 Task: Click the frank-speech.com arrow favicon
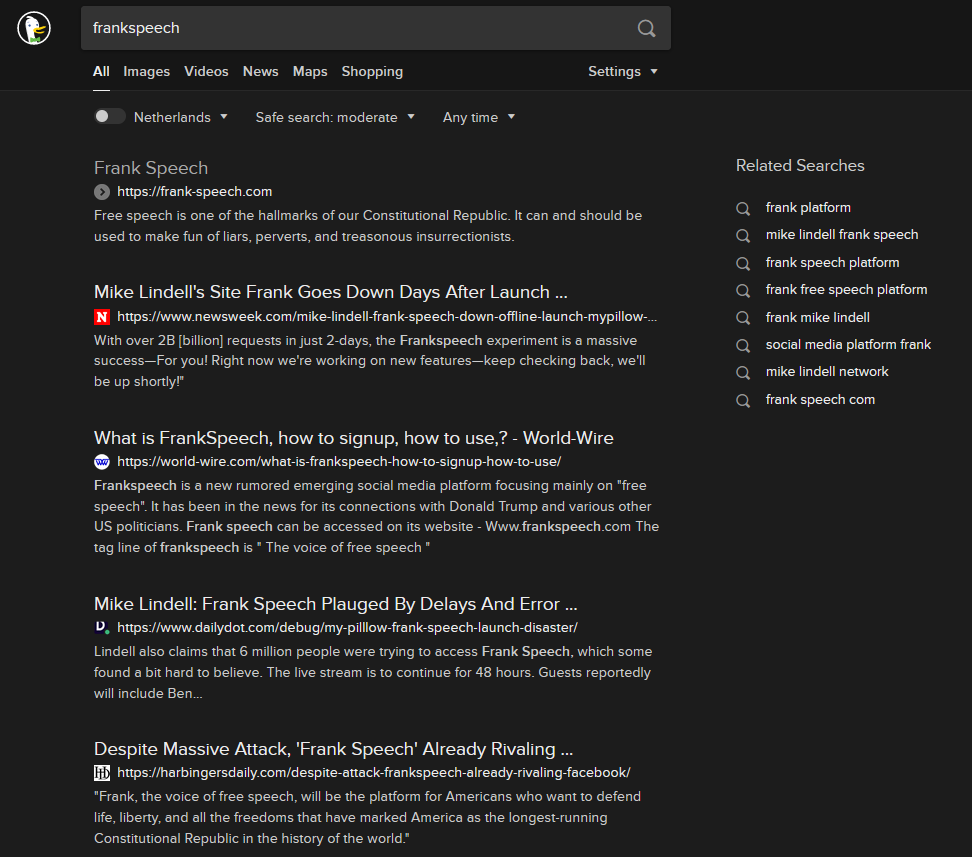coord(102,192)
